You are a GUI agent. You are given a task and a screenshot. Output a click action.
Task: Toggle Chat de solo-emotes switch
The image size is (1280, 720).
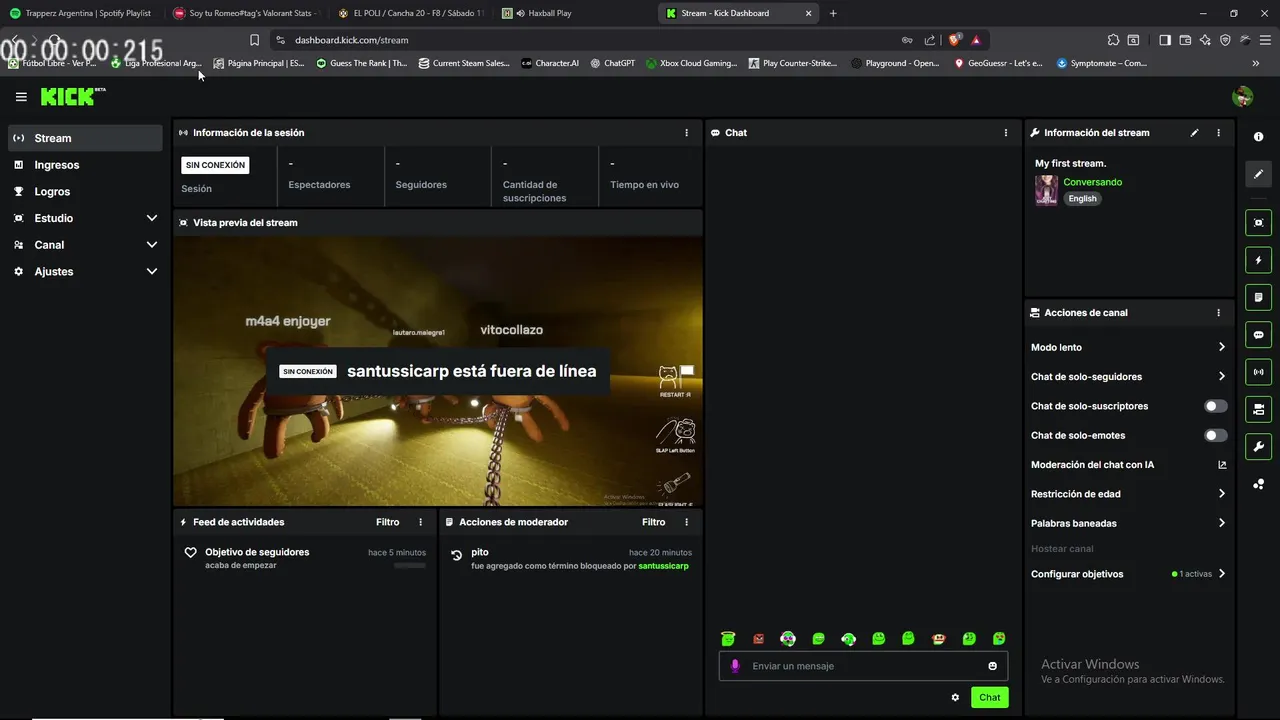1216,435
